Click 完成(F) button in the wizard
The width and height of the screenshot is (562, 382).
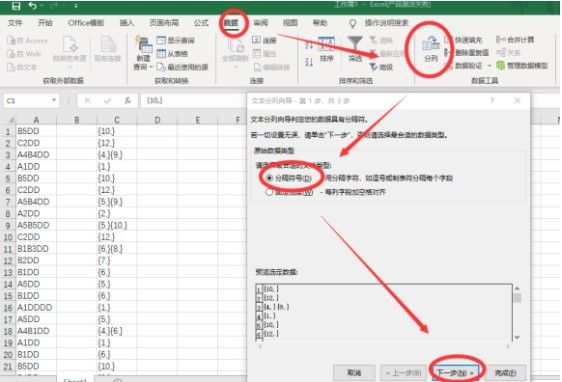pos(505,373)
